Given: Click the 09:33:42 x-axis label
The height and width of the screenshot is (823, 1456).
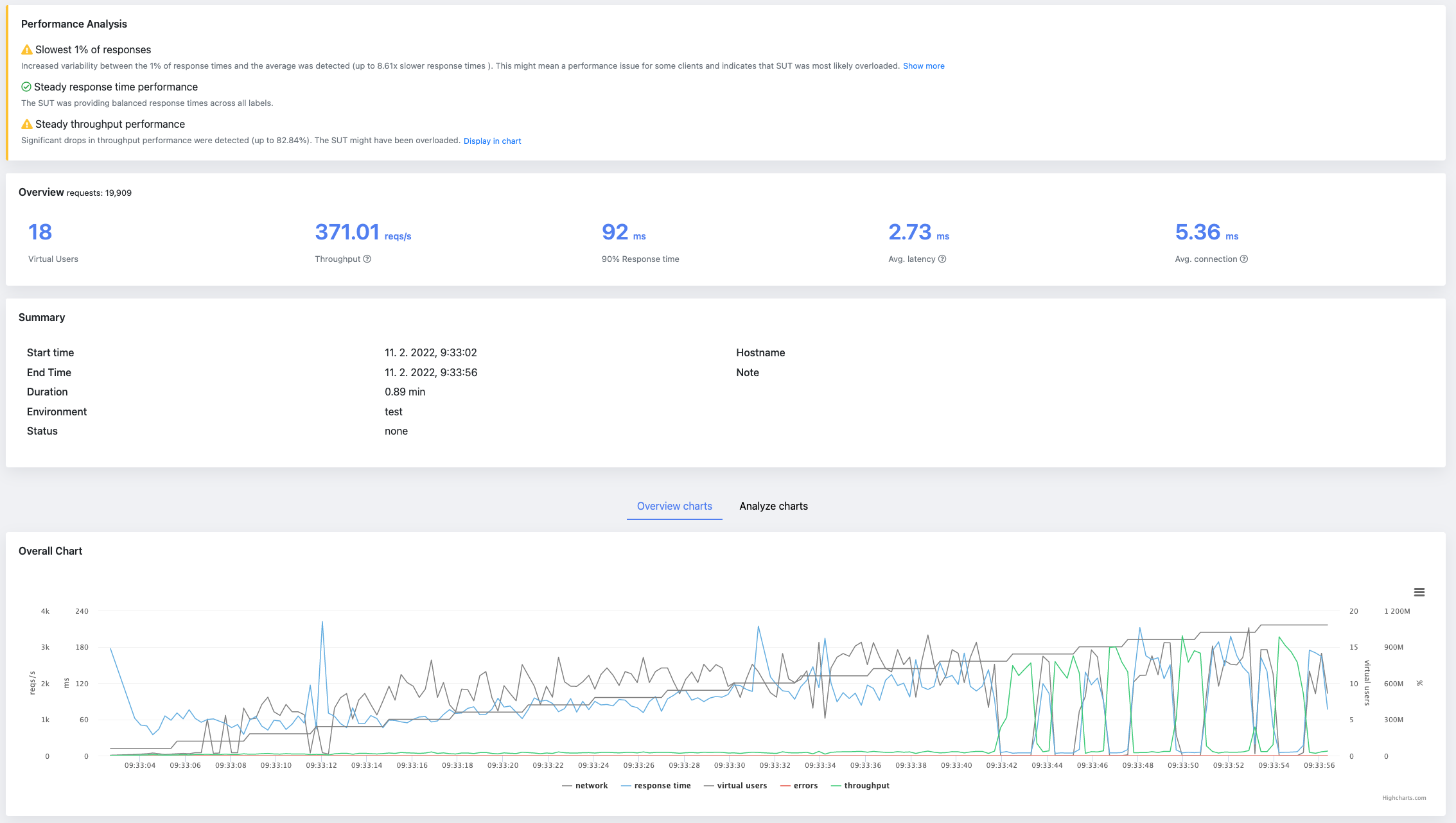Looking at the screenshot, I should (1002, 765).
